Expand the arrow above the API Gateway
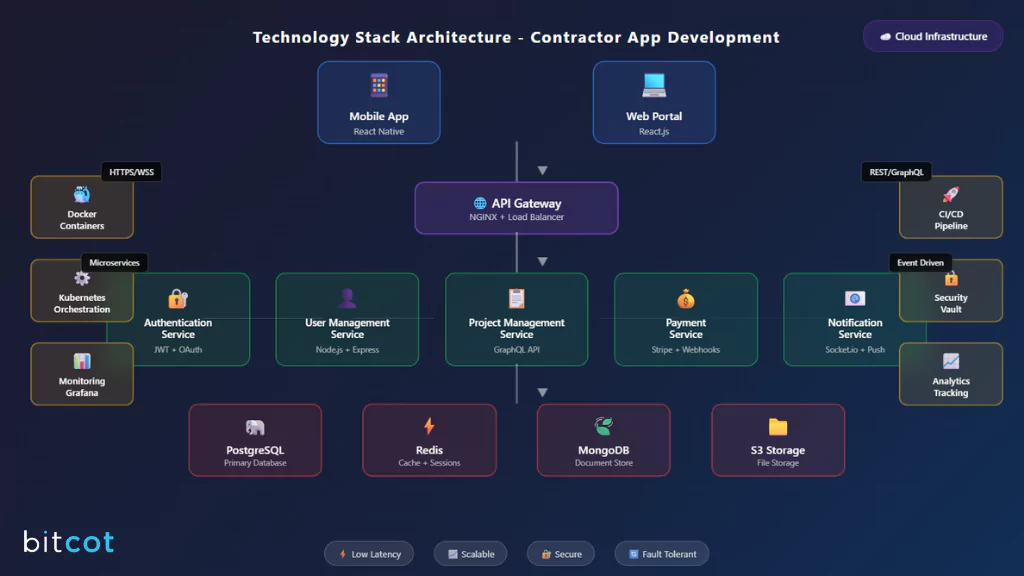The height and width of the screenshot is (576, 1024). 542,169
